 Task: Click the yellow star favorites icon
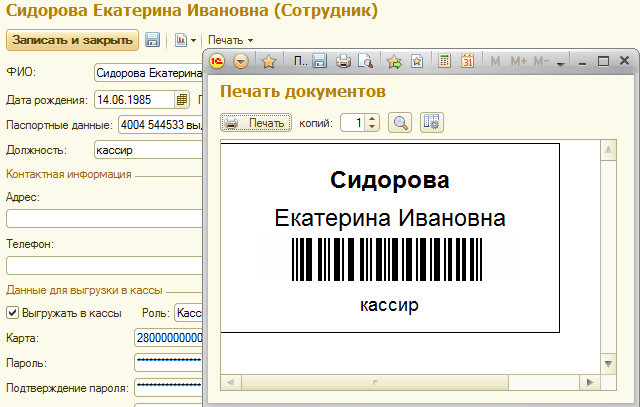269,62
